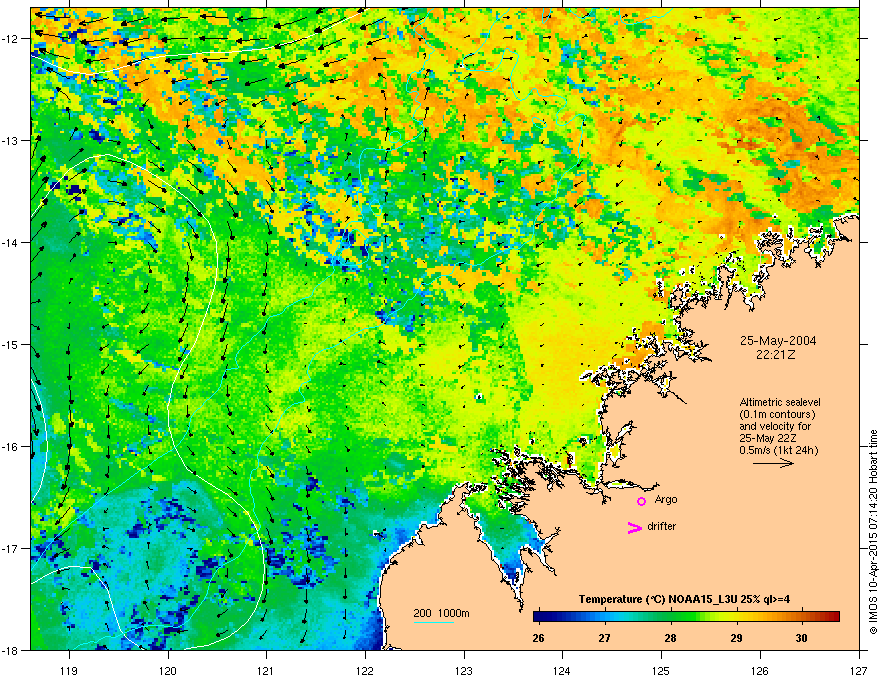The image size is (880, 680).
Task: Click the colorbar value 27
Action: [604, 638]
